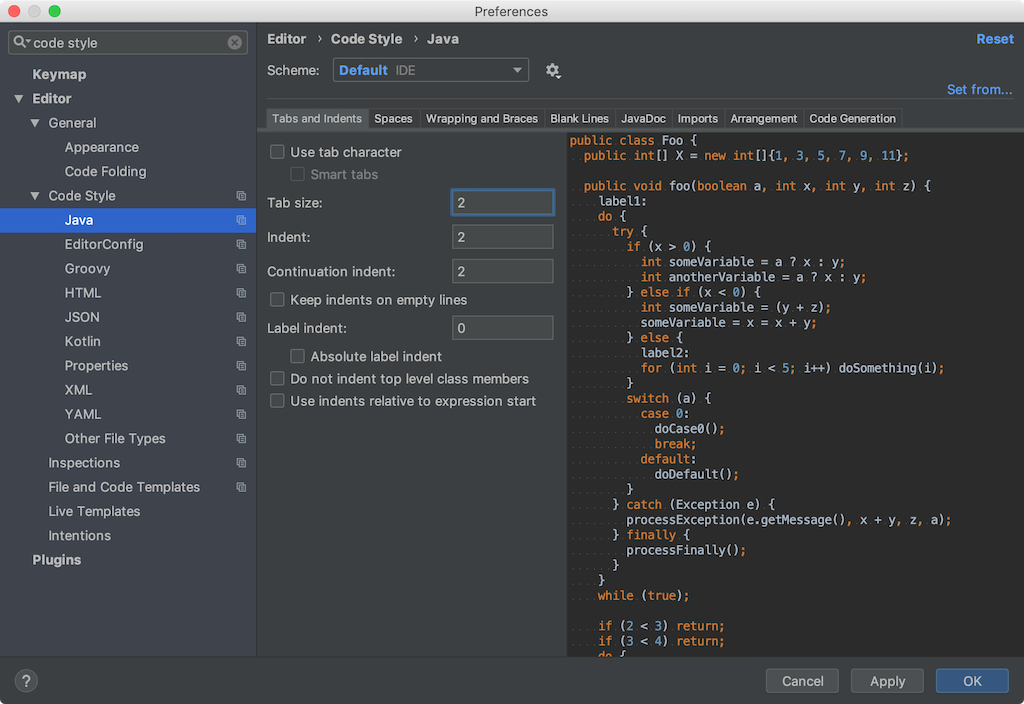The image size is (1024, 704).
Task: Click the copy settings icon beside Inspections
Action: pos(240,462)
